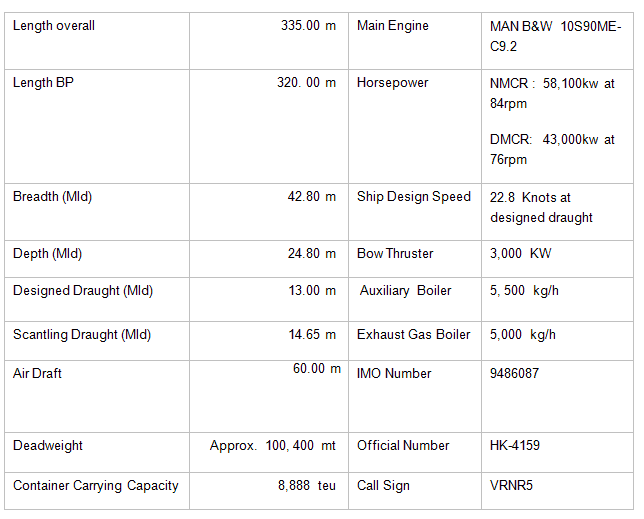
Task: Click the "Designed Draught (Mld)" label
Action: point(83,291)
